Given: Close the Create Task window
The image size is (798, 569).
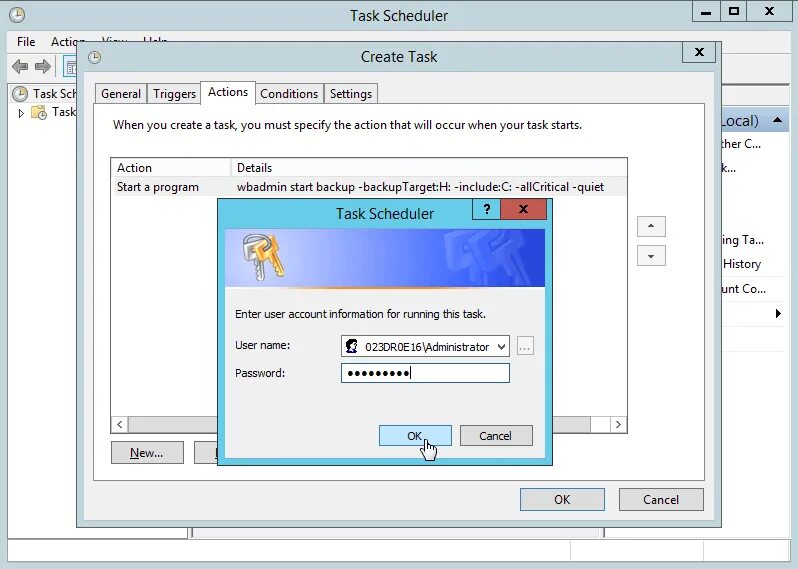Looking at the screenshot, I should [x=699, y=52].
